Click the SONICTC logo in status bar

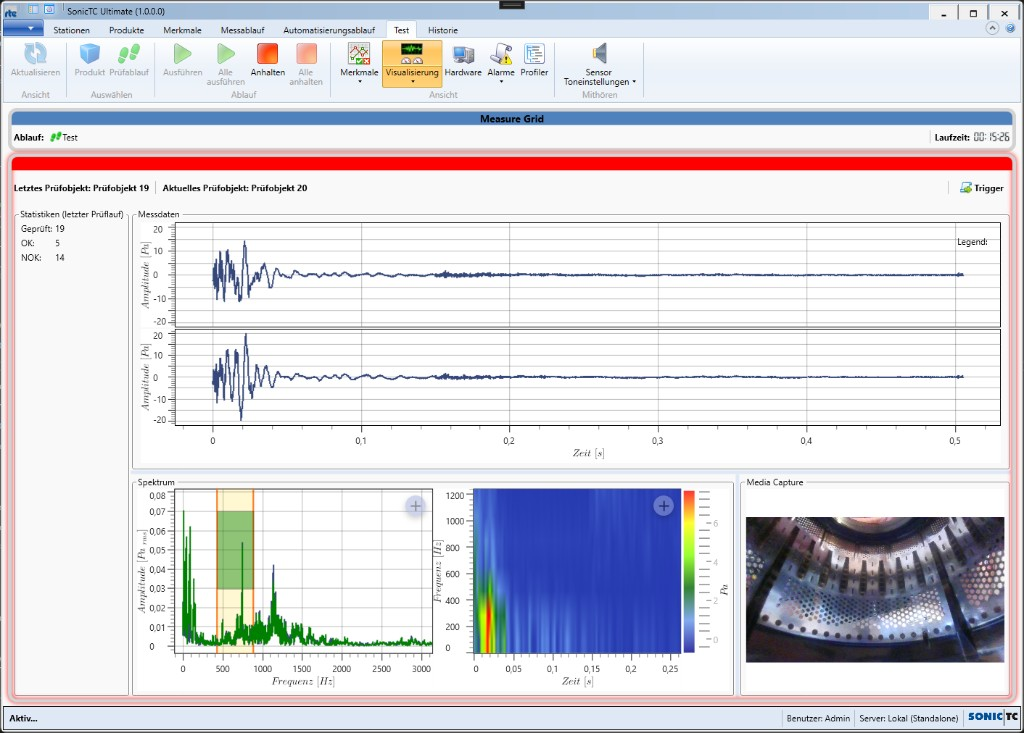point(993,717)
